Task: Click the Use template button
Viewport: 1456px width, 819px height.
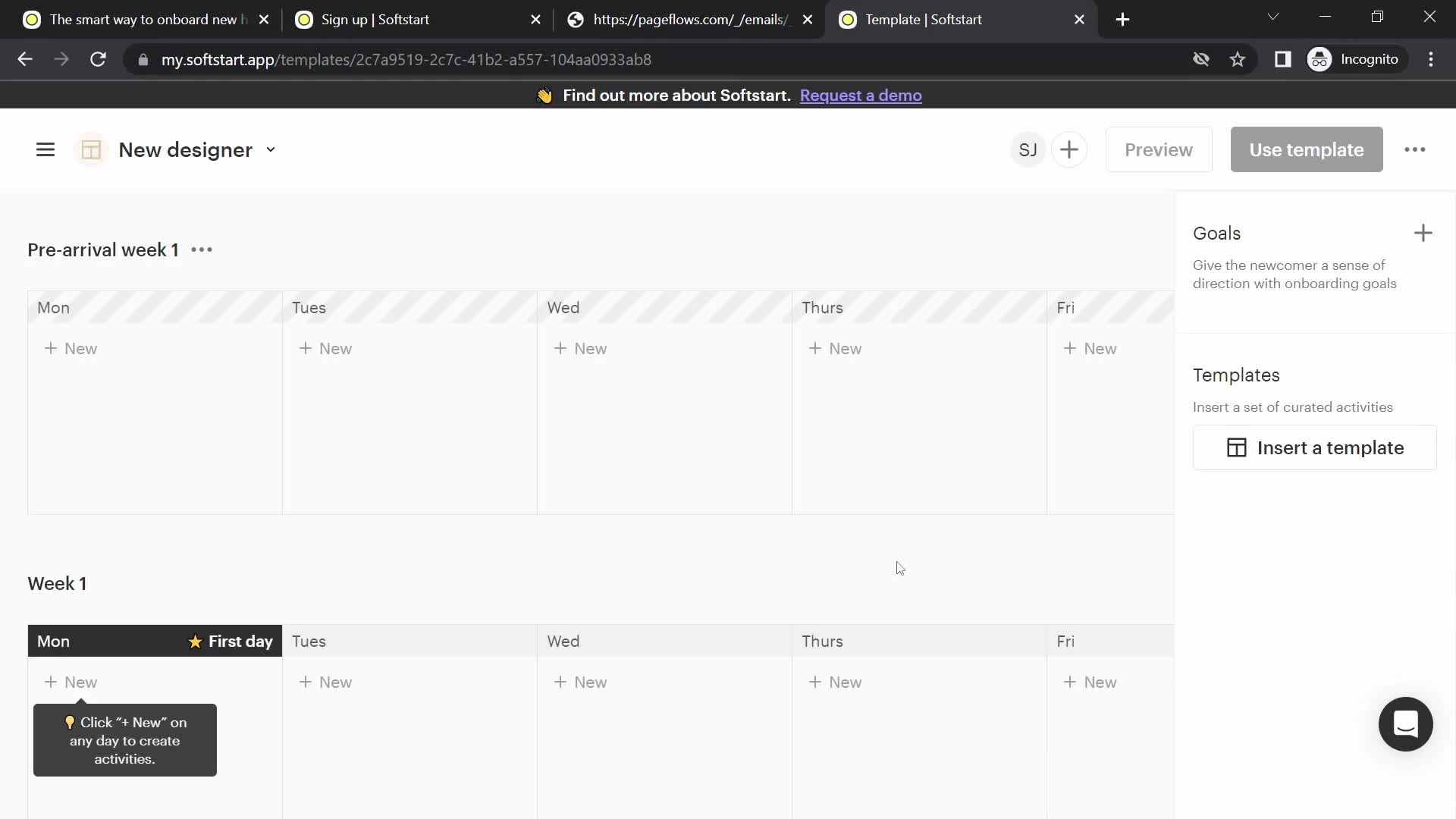Action: coord(1306,149)
